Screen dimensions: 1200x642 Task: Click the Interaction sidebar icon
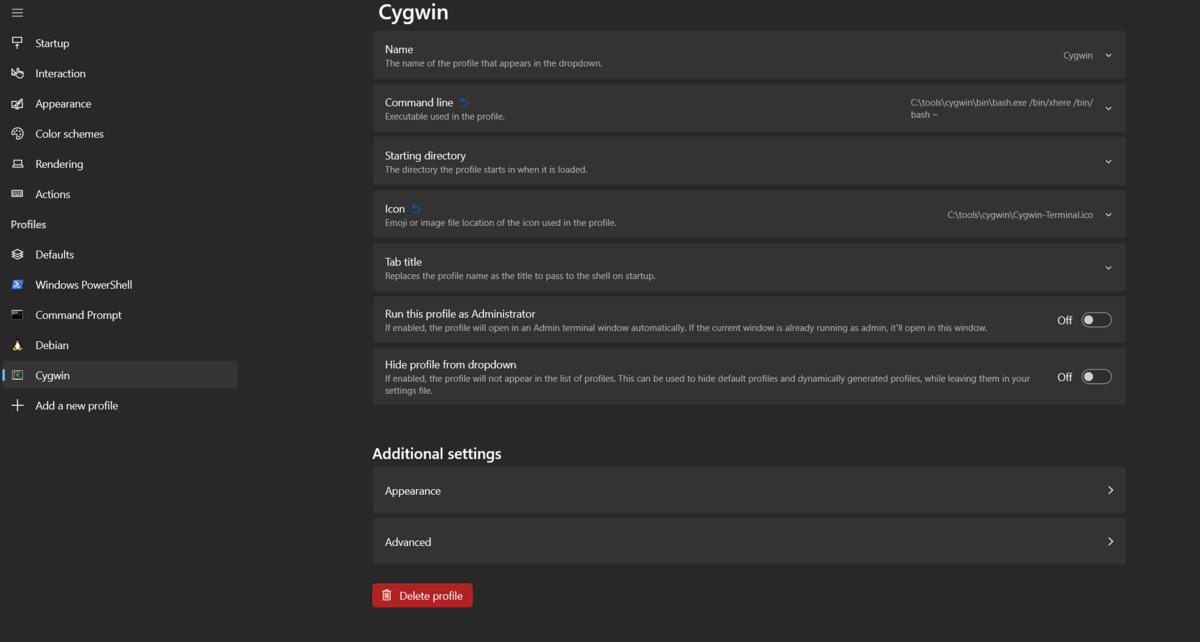point(17,73)
